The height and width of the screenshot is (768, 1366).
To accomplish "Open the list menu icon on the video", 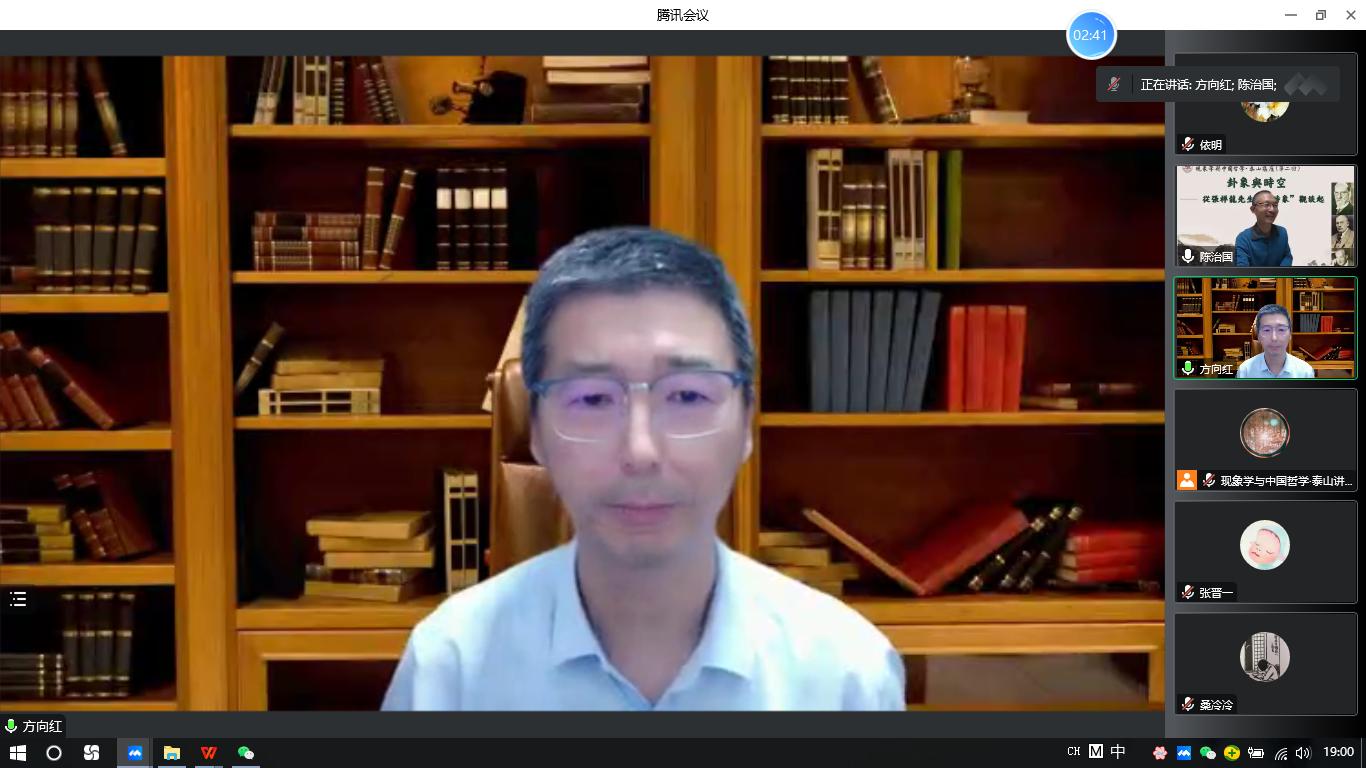I will pyautogui.click(x=18, y=599).
